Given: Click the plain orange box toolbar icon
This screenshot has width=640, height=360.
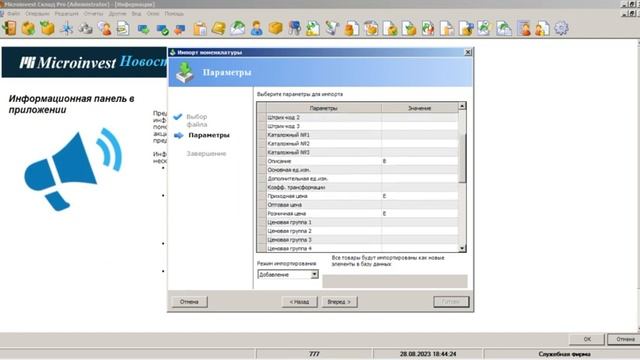Looking at the screenshot, I should click(276, 28).
